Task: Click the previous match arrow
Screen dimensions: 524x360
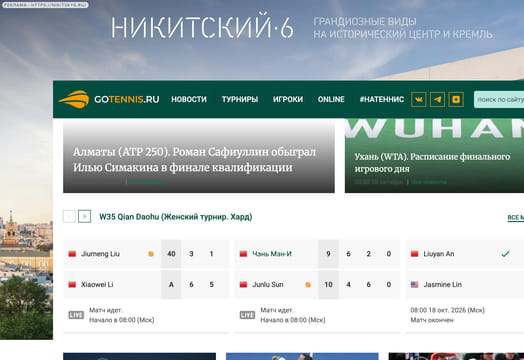Action: pos(69,216)
